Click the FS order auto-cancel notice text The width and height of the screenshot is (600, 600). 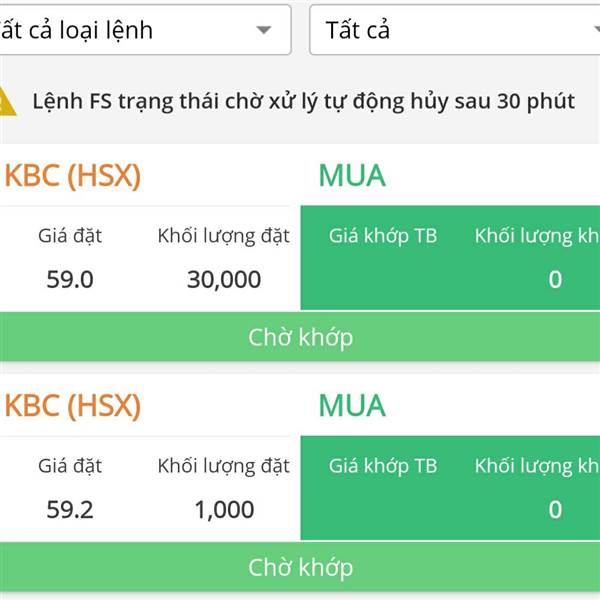pyautogui.click(x=303, y=102)
